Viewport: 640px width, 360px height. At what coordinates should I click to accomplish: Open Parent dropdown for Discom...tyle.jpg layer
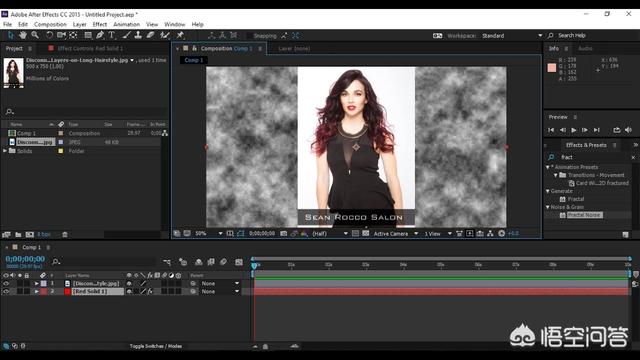point(220,283)
